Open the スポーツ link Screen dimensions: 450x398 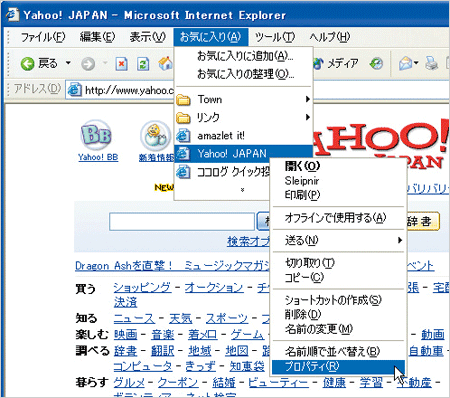pyautogui.click(x=227, y=318)
